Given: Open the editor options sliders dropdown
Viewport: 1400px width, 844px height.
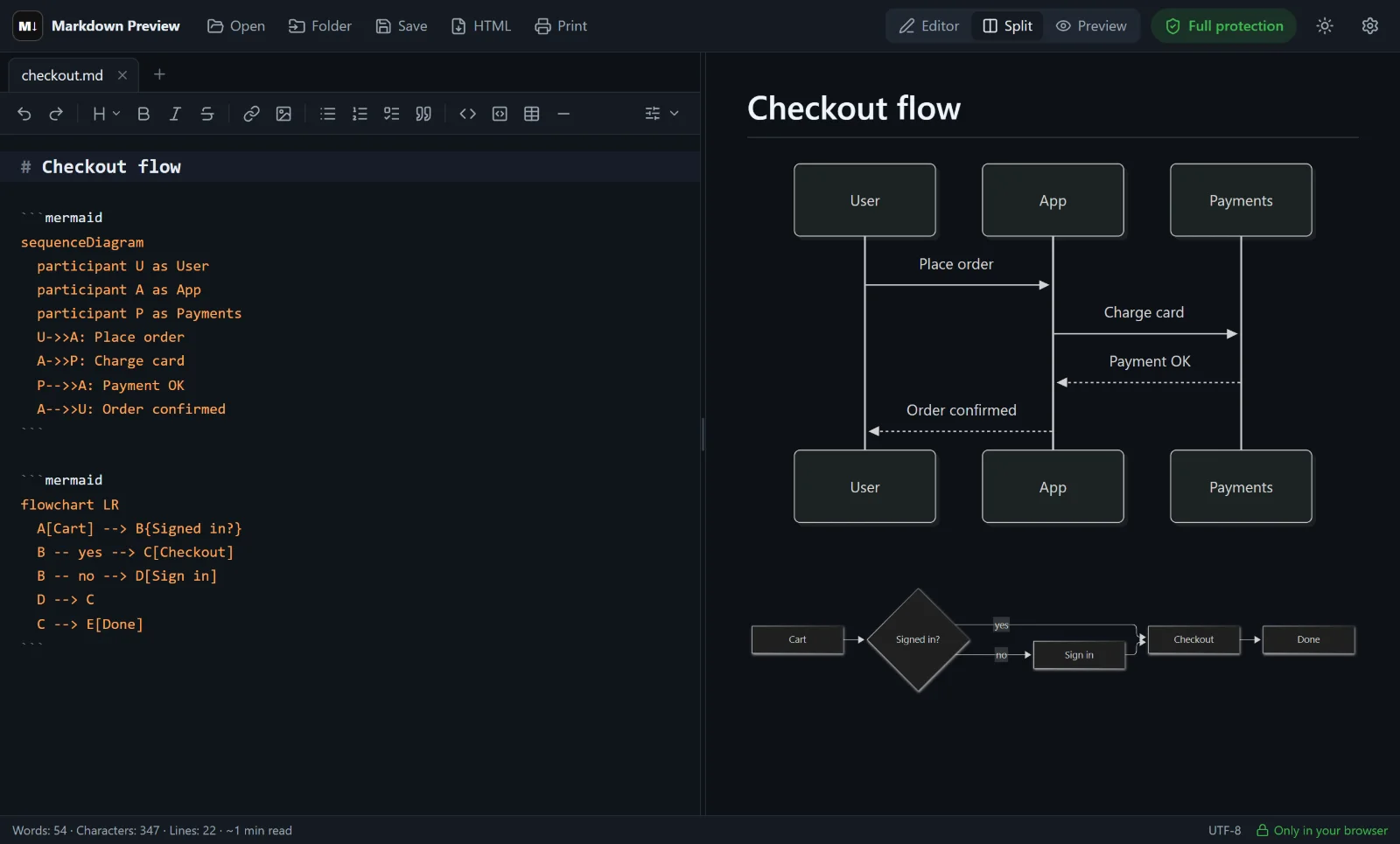Looking at the screenshot, I should (x=661, y=114).
